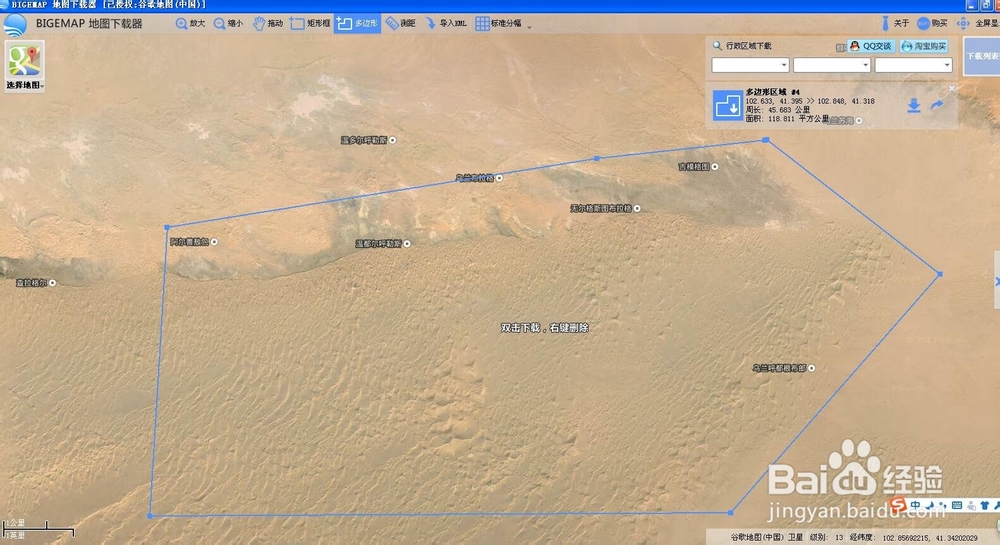Click the 双击下载，右键删除 hint in the polygon
Image resolution: width=1000 pixels, height=545 pixels.
545,328
